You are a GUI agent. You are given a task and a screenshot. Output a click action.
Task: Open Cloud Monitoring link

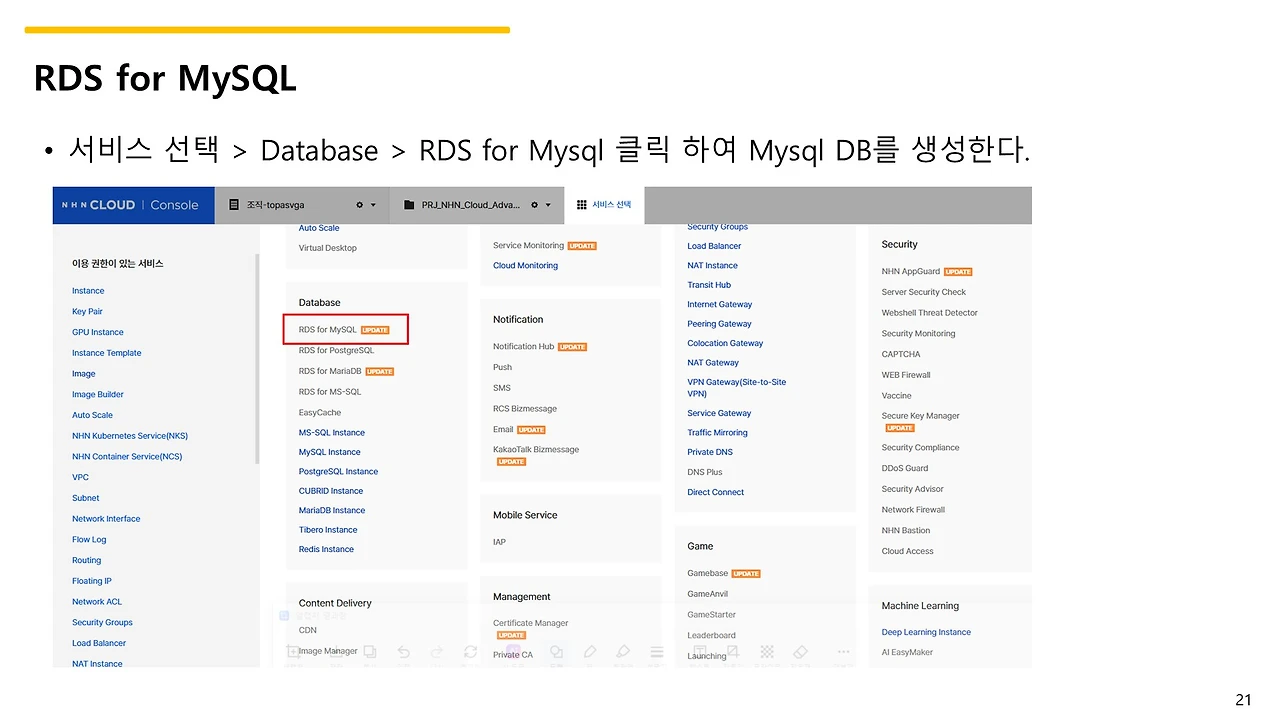coord(525,266)
